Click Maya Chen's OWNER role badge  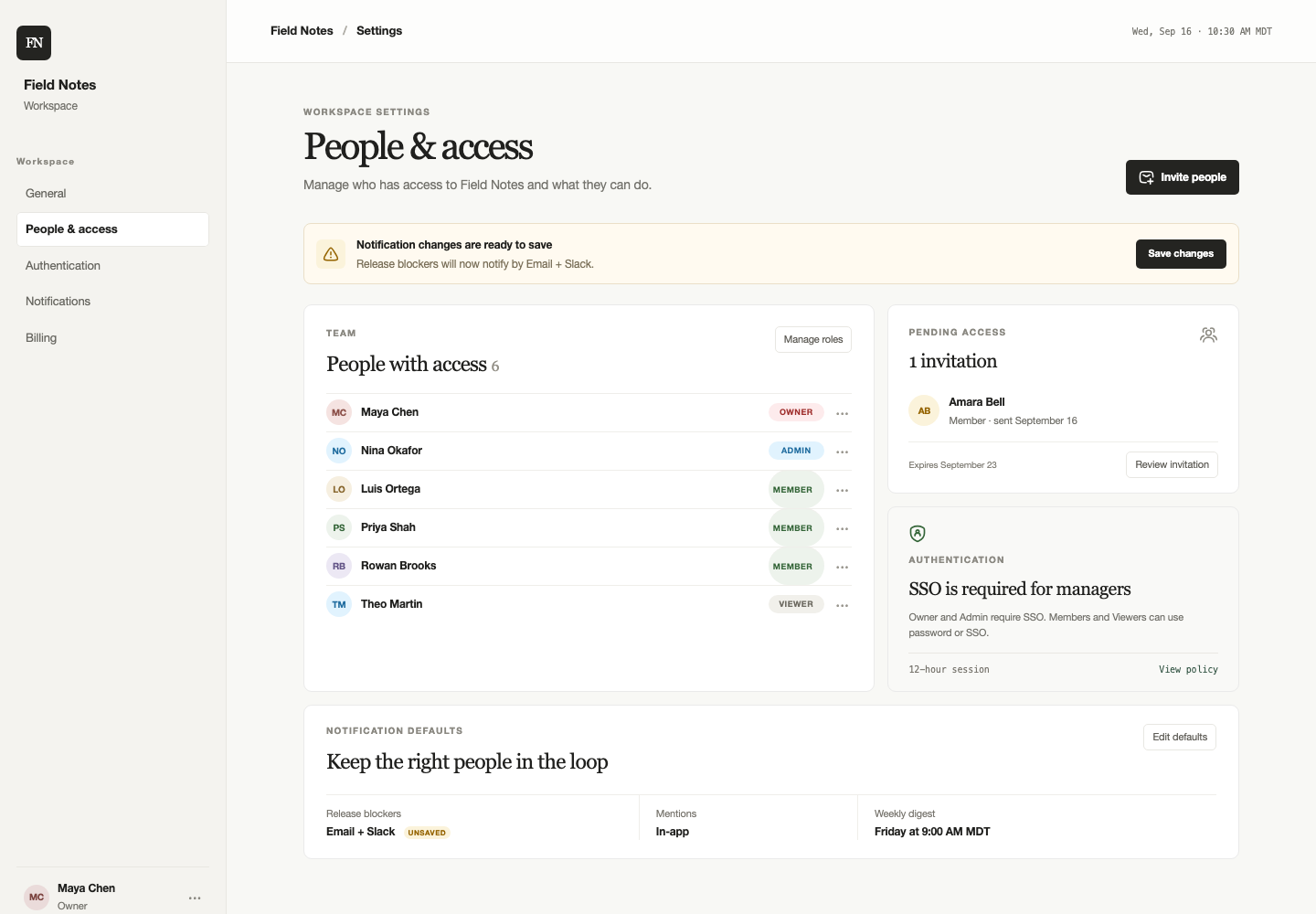[796, 412]
